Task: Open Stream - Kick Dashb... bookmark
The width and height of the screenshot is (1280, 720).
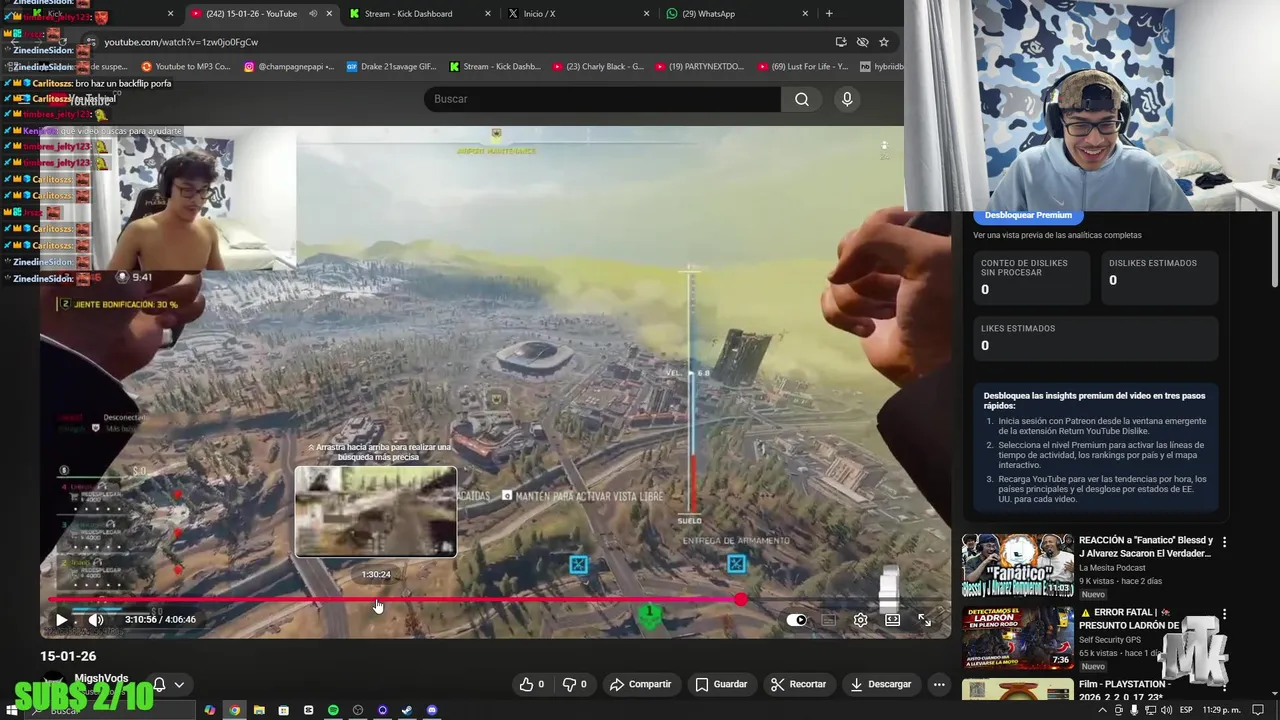Action: (494, 67)
